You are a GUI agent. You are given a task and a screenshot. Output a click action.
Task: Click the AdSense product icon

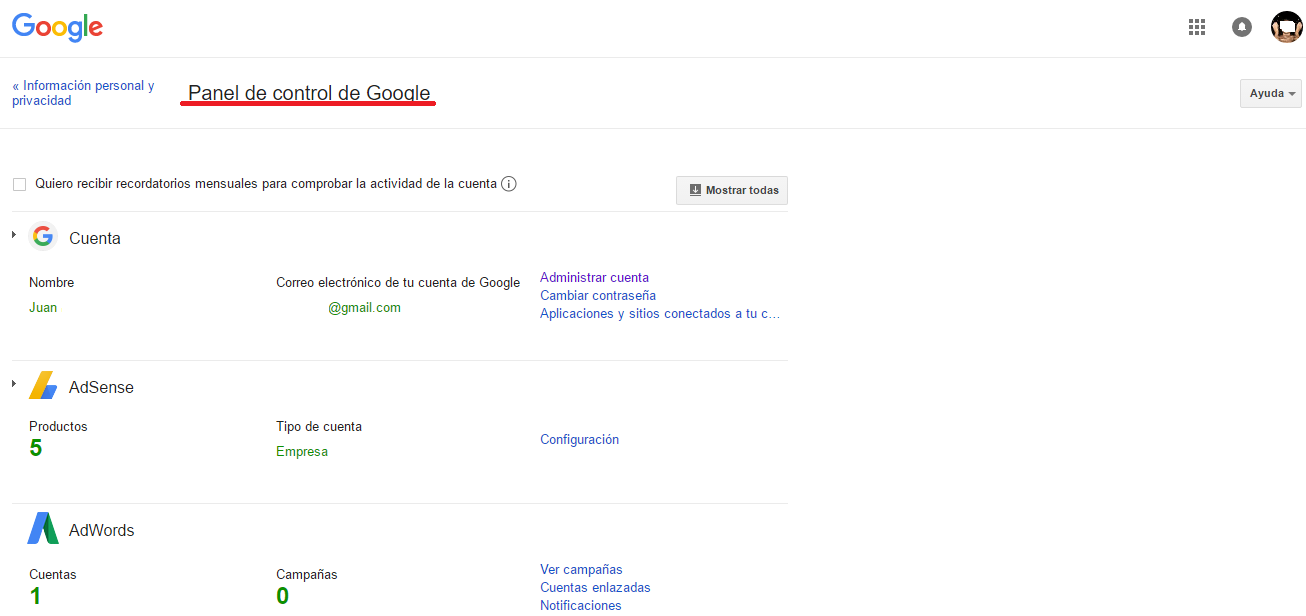[43, 386]
